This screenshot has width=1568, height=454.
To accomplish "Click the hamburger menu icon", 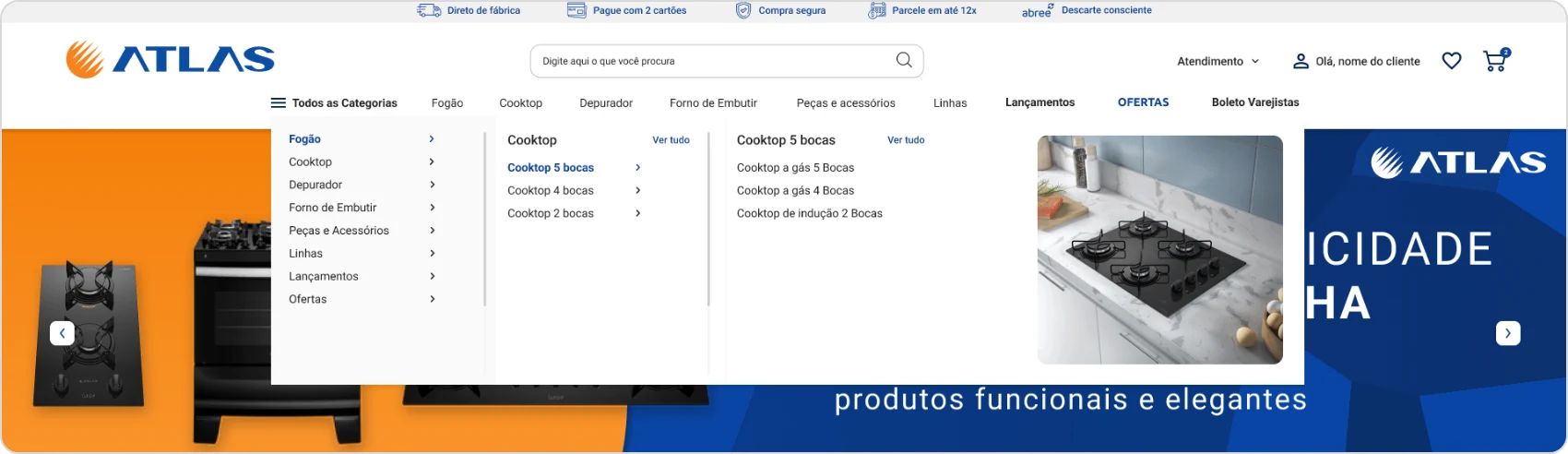I will 278,102.
